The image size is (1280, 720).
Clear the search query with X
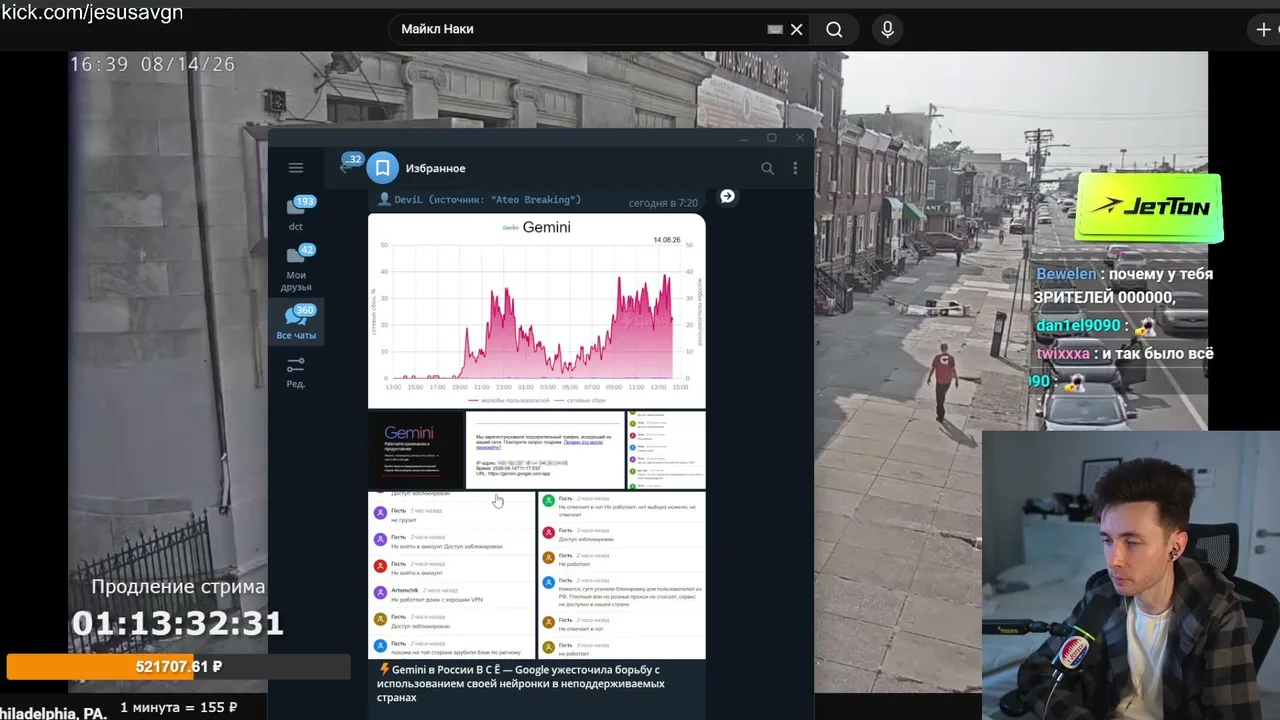point(797,30)
